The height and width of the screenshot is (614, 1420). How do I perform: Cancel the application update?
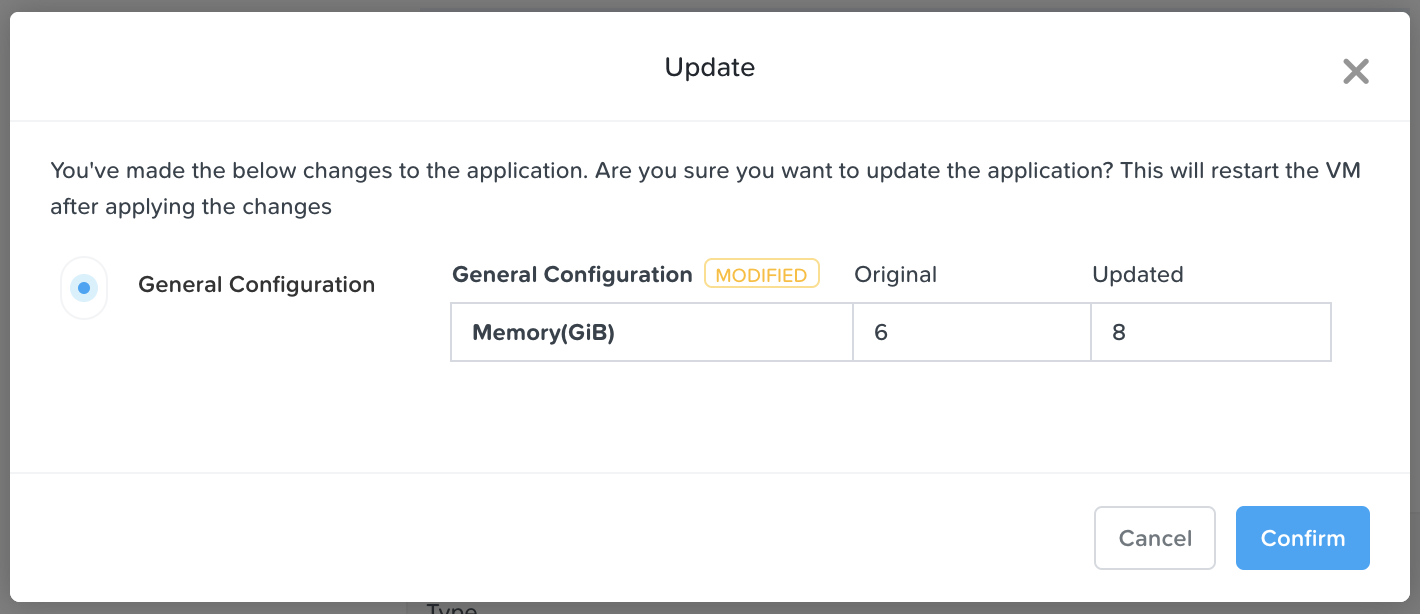pos(1155,538)
